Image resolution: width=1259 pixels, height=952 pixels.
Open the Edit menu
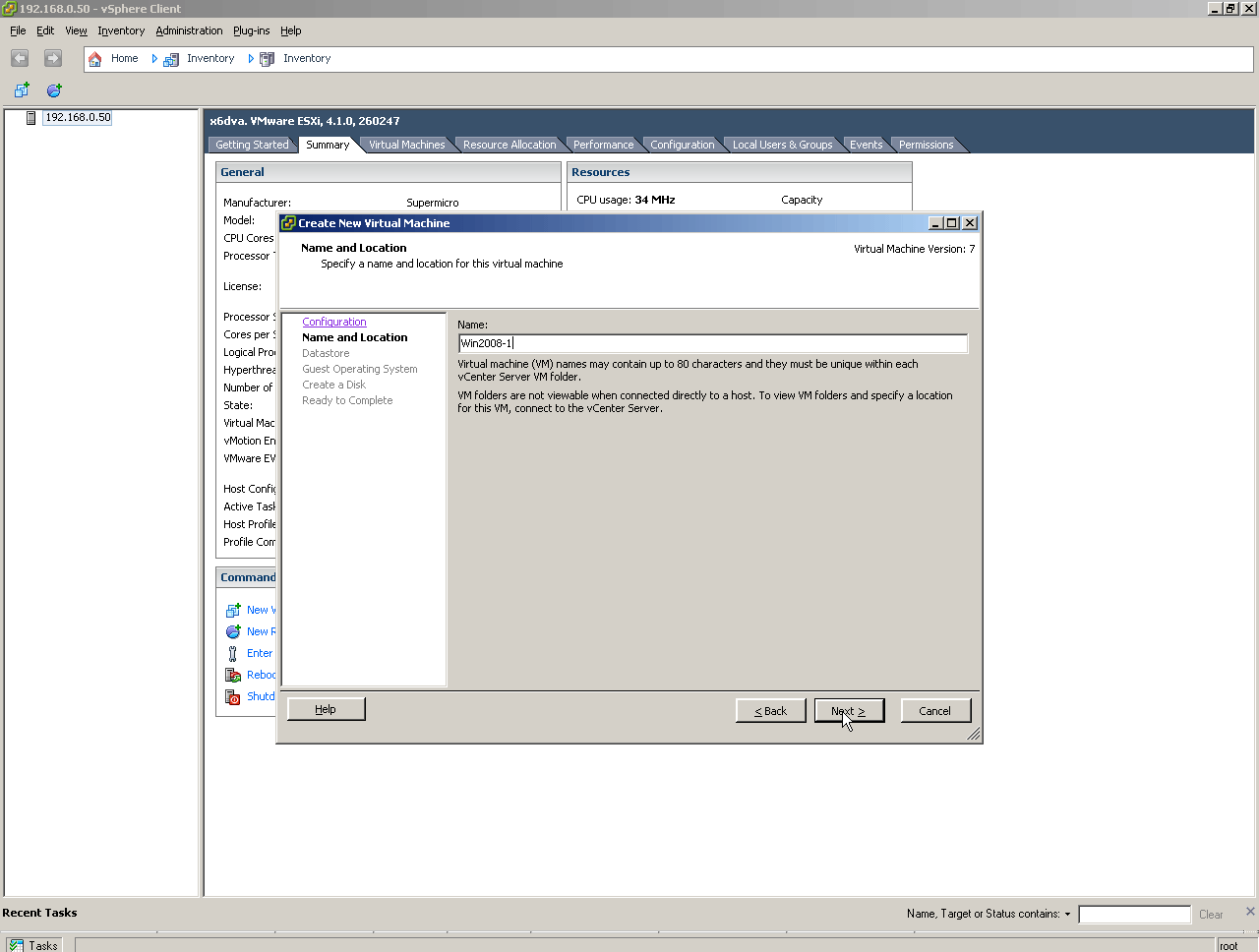(45, 30)
